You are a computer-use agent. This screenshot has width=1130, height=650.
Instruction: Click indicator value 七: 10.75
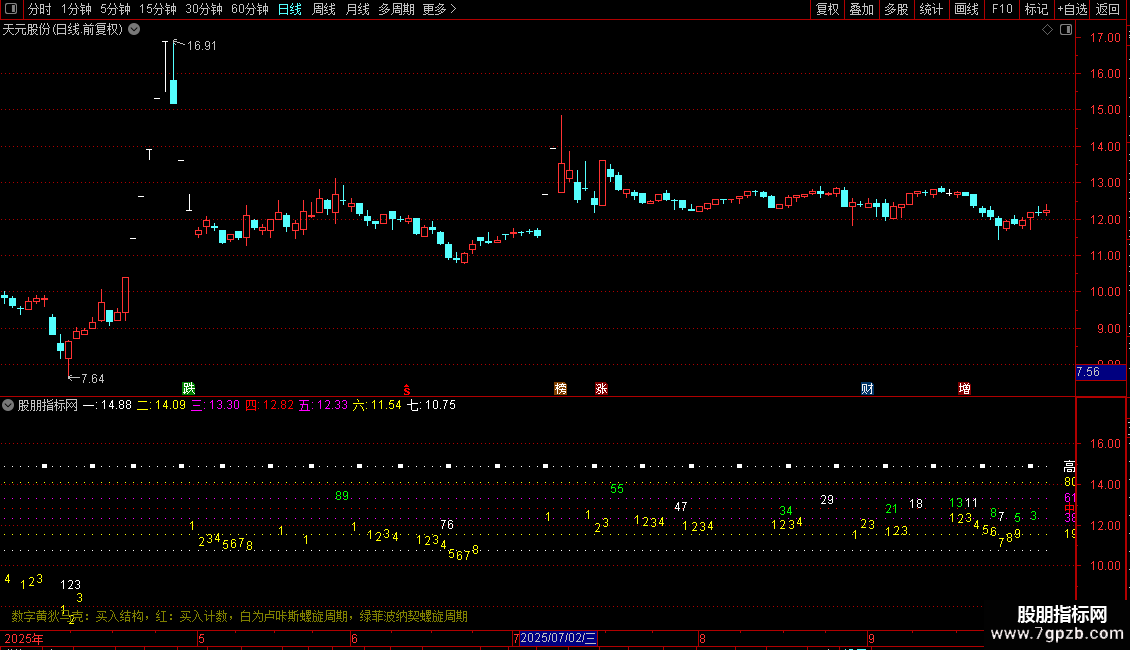pyautogui.click(x=432, y=405)
